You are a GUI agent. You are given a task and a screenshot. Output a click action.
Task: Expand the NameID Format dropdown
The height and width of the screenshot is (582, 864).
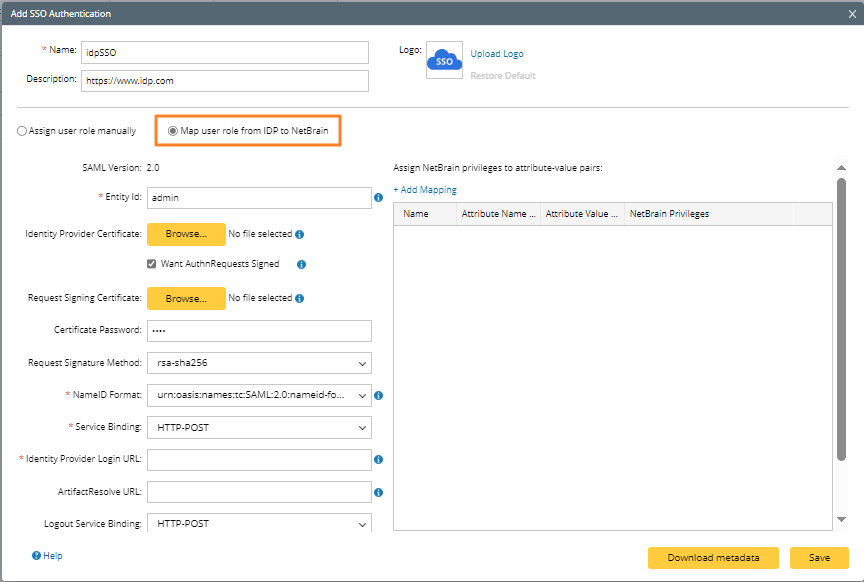coord(259,395)
